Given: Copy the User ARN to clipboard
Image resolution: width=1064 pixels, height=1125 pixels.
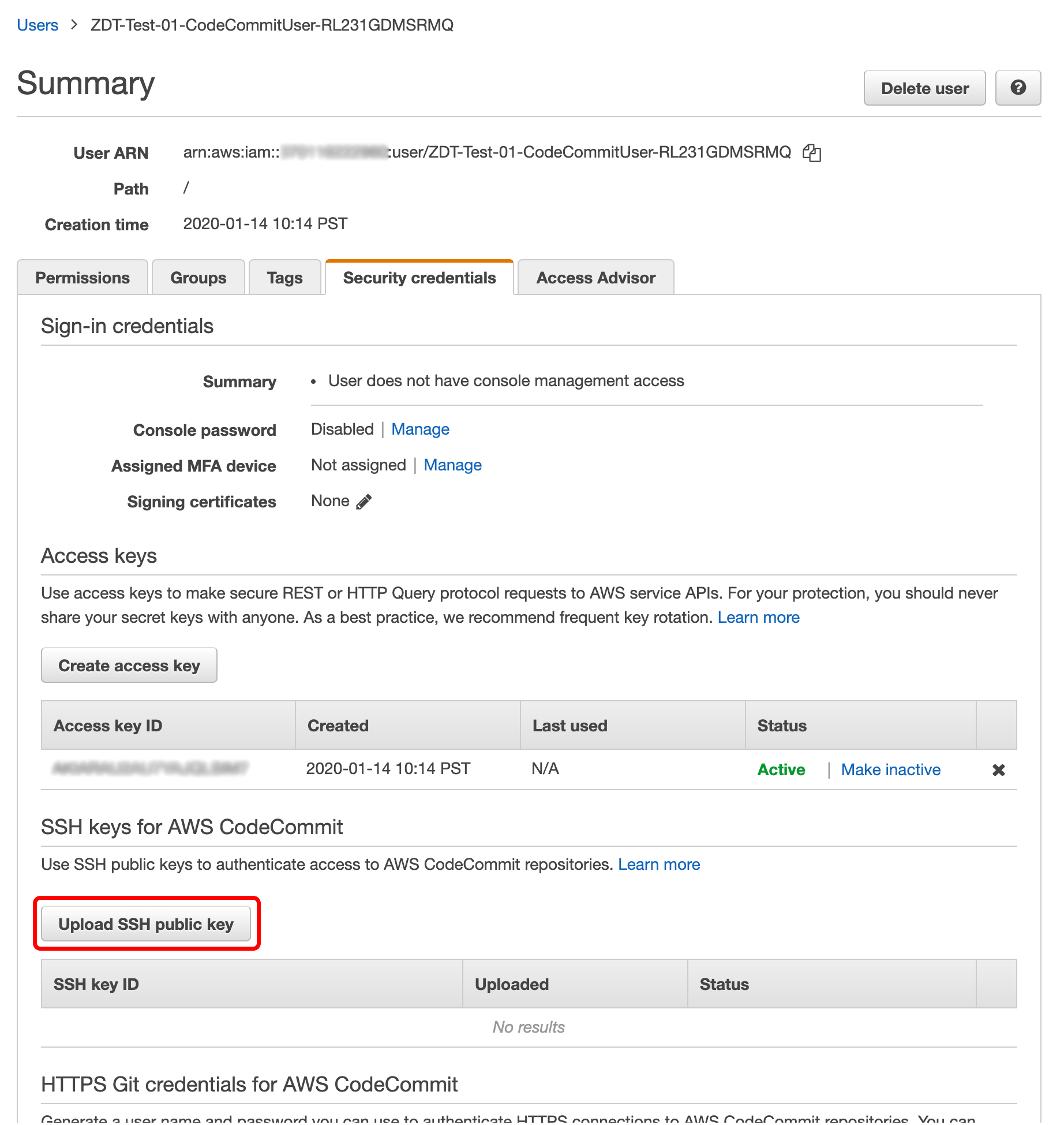Looking at the screenshot, I should pos(811,153).
